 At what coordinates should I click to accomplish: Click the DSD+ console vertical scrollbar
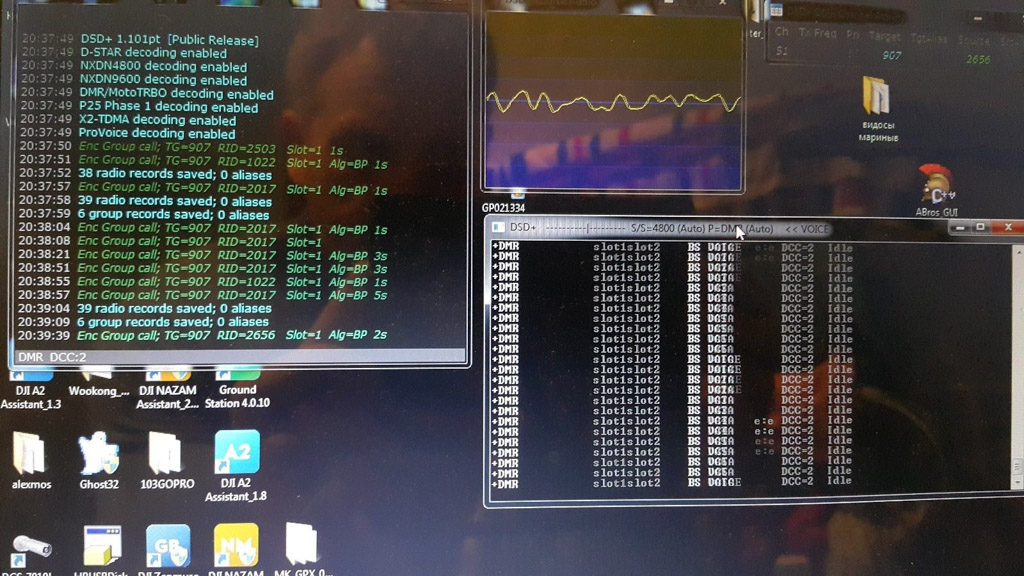1017,366
